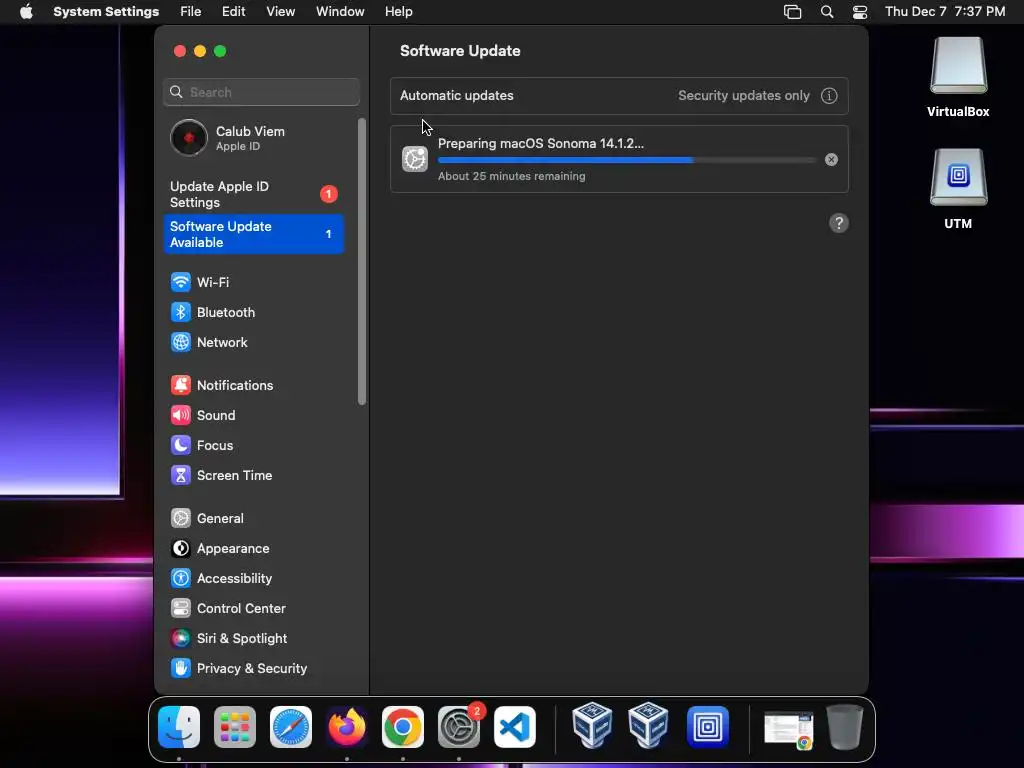
Task: Click the Search field in sidebar
Action: [x=261, y=92]
